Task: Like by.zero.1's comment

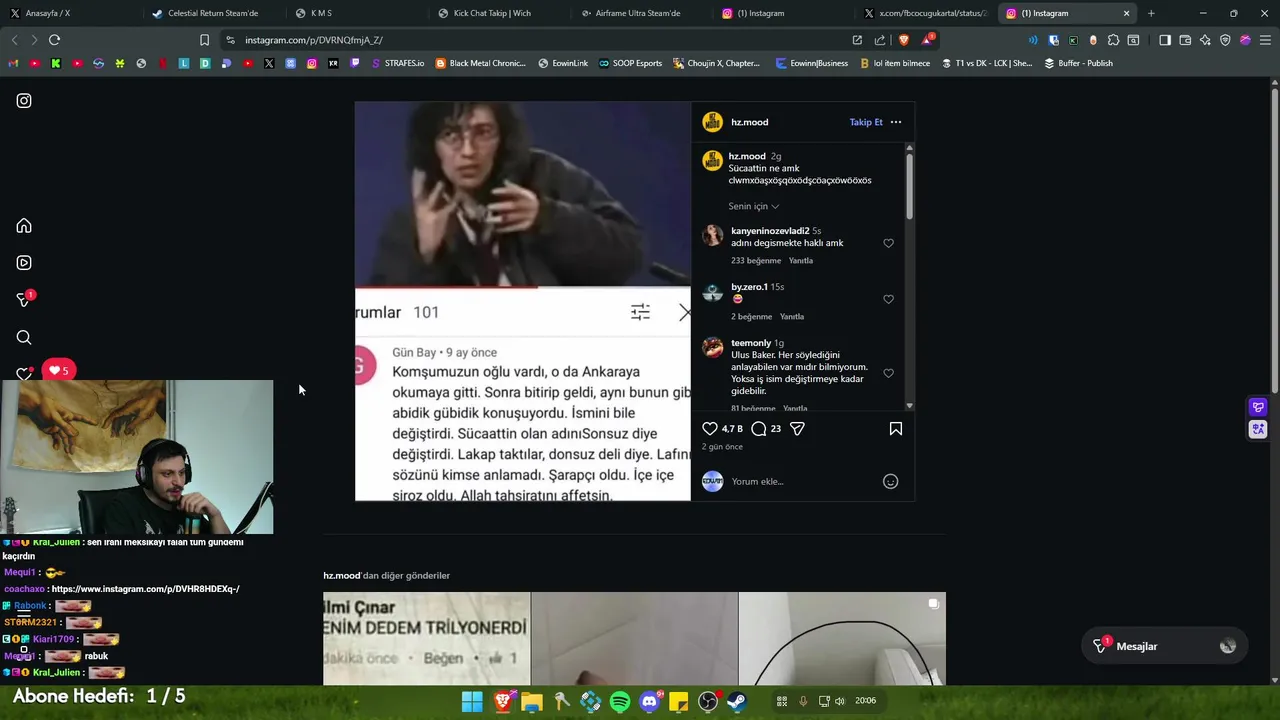Action: (x=888, y=299)
